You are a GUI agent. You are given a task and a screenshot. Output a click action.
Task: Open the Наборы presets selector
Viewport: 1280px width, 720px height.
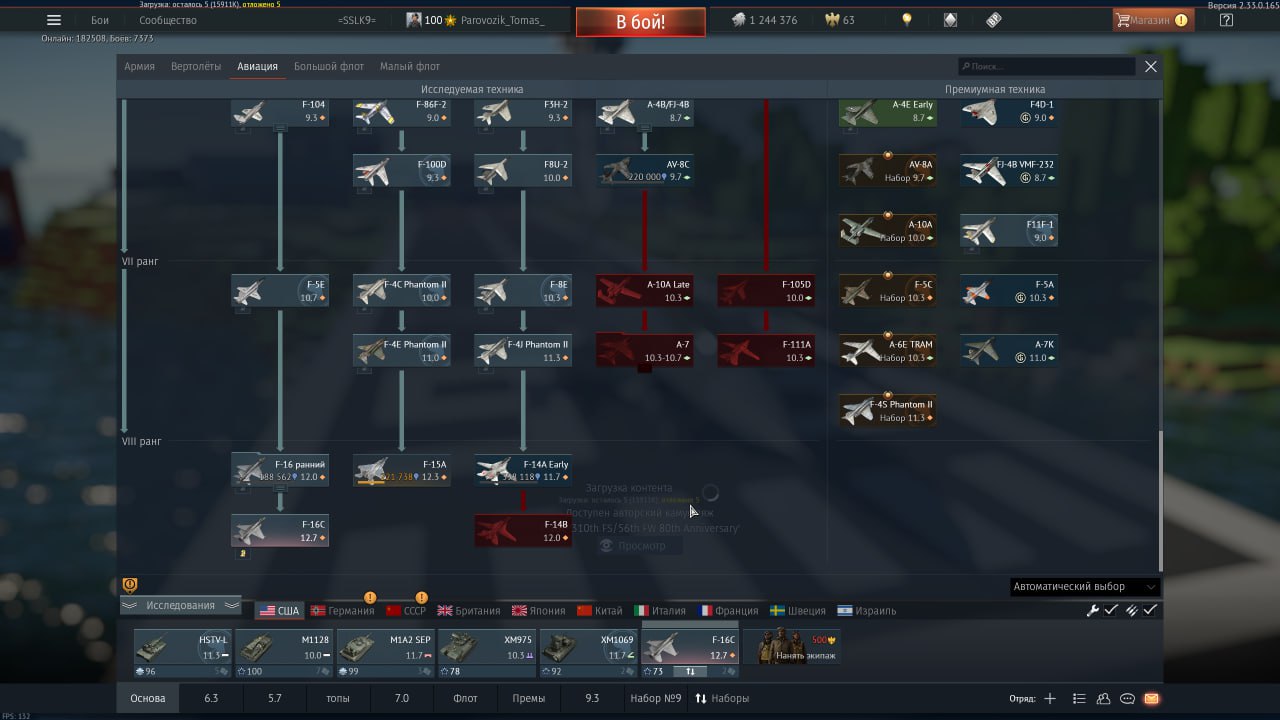tap(721, 698)
